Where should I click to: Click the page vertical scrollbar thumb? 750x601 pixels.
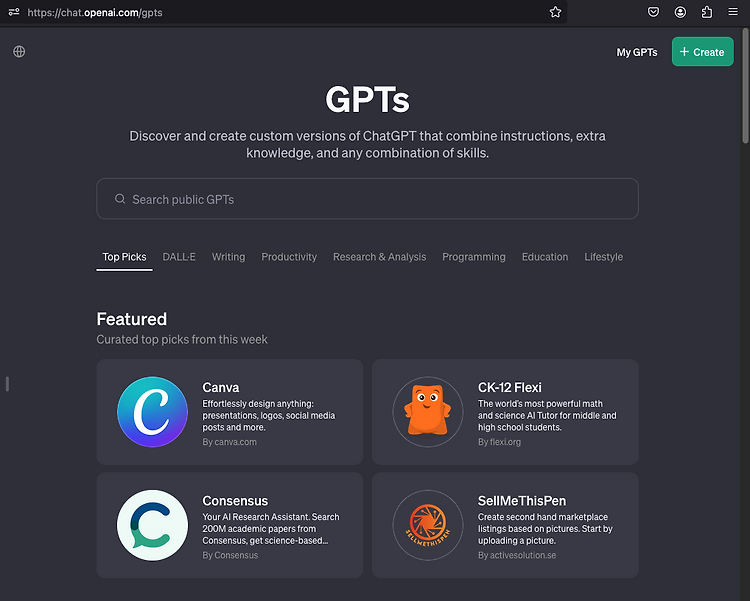[x=745, y=85]
